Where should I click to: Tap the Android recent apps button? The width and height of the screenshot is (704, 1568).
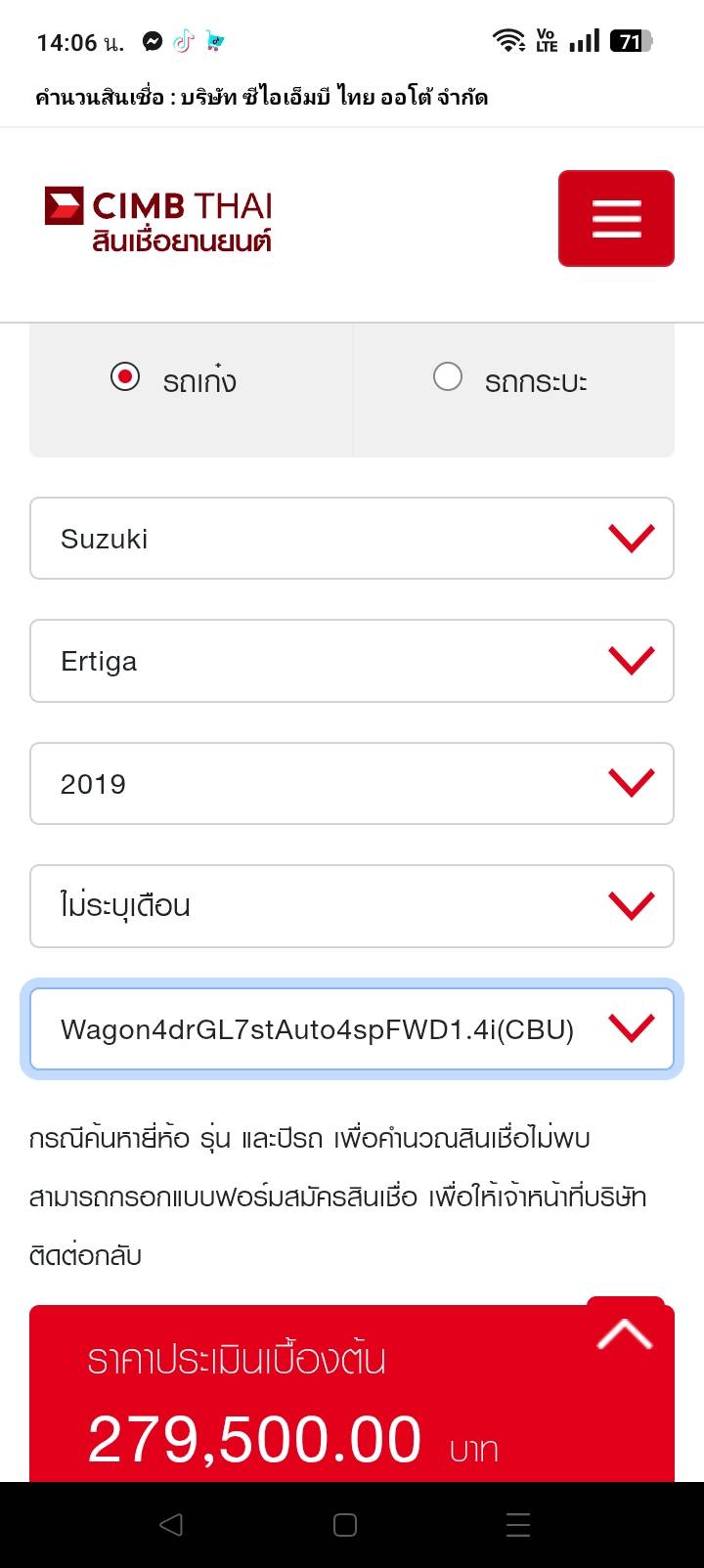(518, 1524)
